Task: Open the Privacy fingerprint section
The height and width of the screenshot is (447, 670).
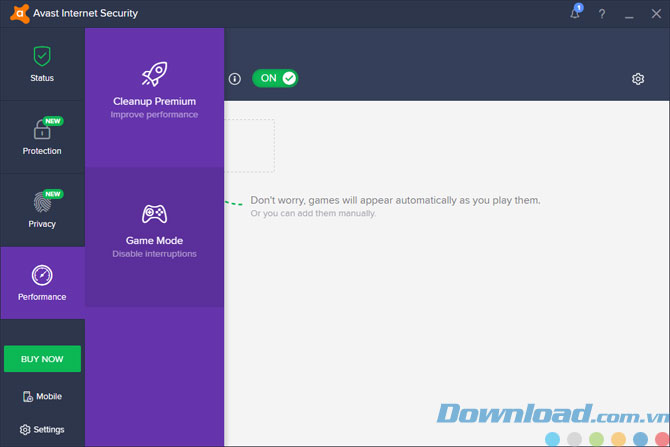Action: pyautogui.click(x=42, y=210)
